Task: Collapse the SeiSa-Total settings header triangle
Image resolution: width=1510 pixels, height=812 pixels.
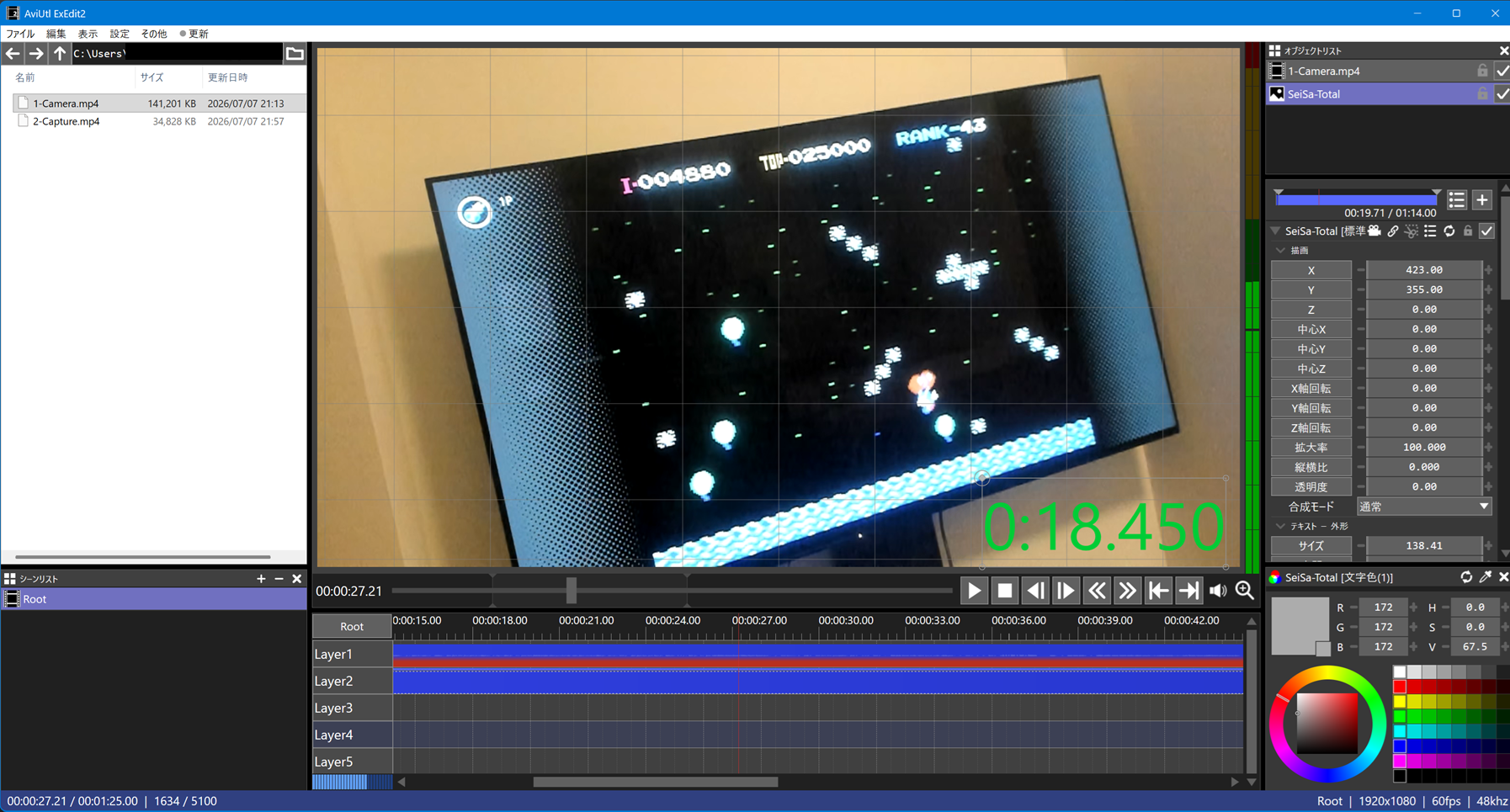Action: pos(1275,231)
